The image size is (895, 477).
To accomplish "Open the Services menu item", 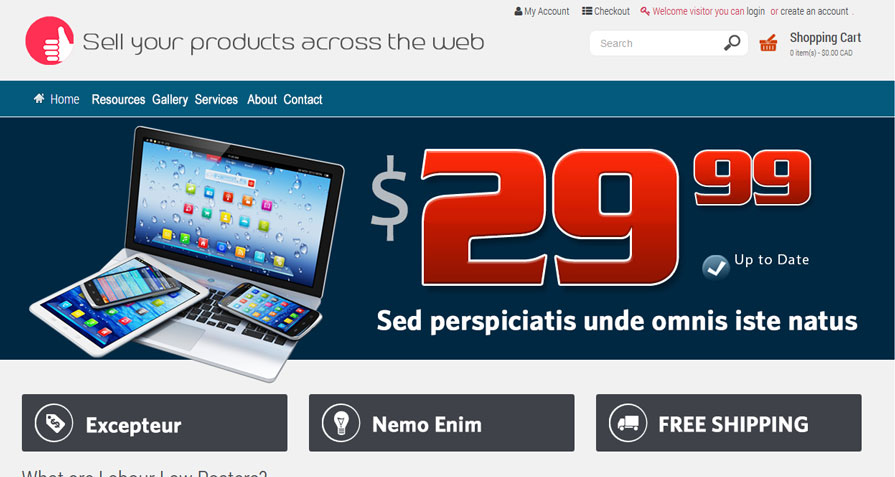I will (x=216, y=99).
